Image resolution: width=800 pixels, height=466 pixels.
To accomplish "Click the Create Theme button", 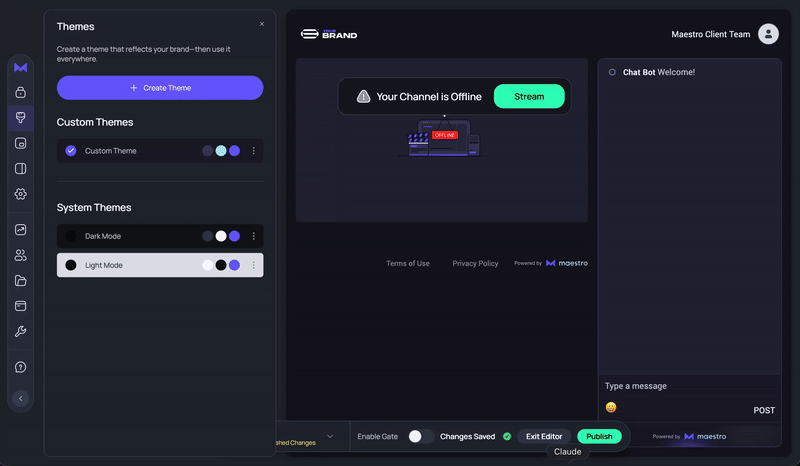I will pos(160,88).
